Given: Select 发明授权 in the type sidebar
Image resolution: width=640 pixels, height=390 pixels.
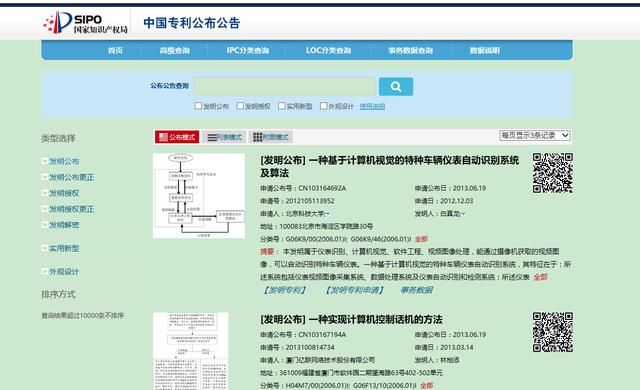Looking at the screenshot, I should click(64, 193).
